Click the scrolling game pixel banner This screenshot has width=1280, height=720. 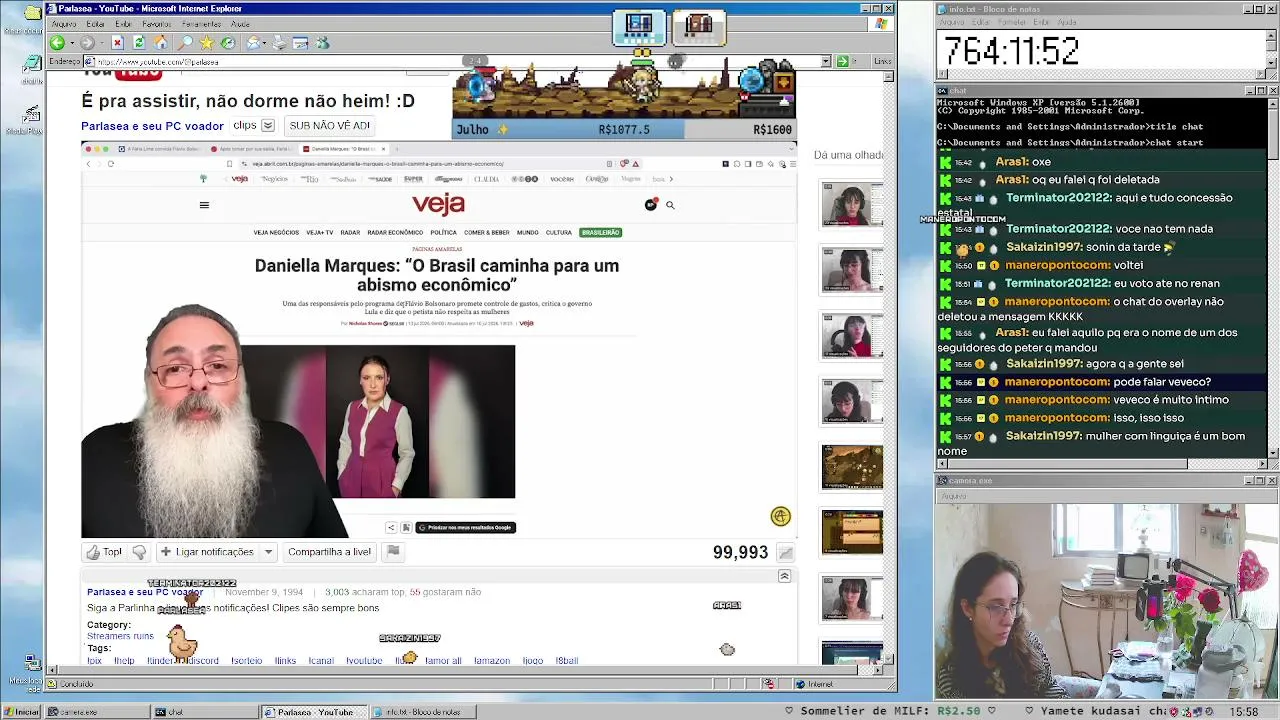click(624, 91)
